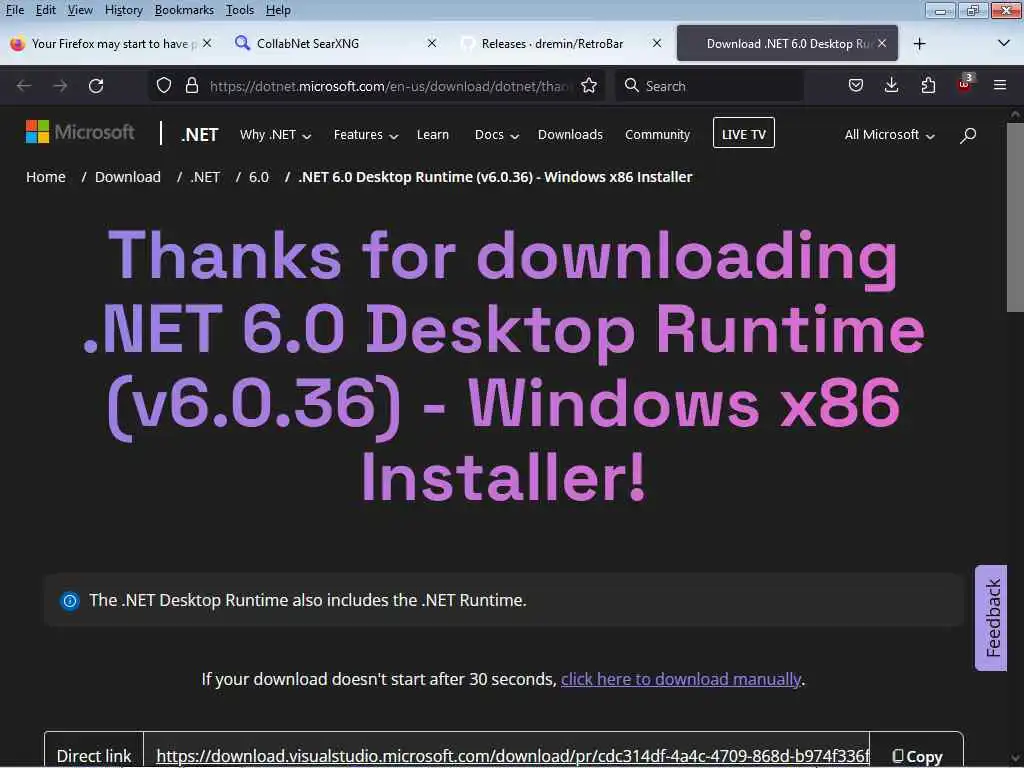Open a new tab with plus
1024x768 pixels.
tap(920, 44)
